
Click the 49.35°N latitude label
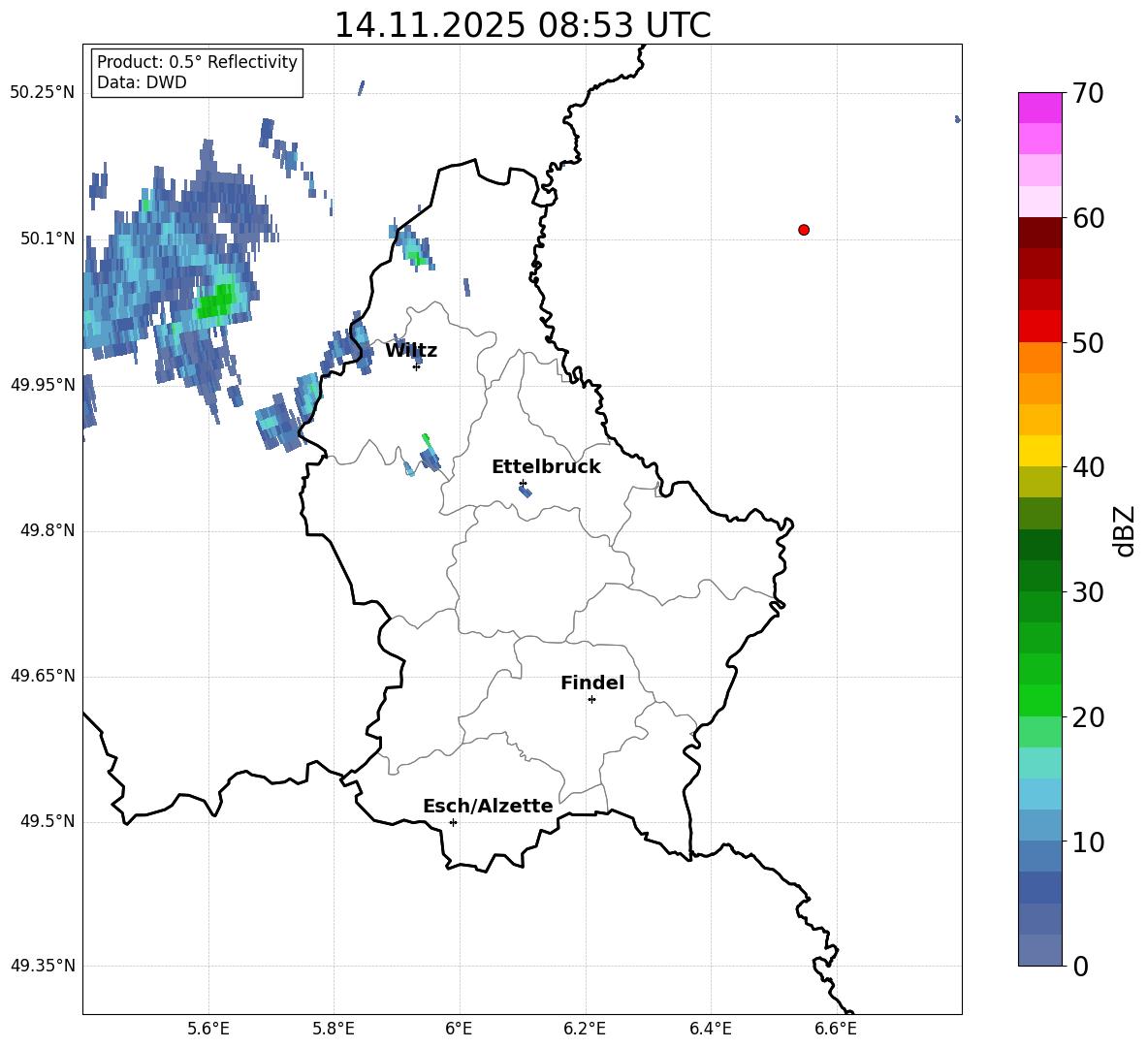tap(43, 966)
